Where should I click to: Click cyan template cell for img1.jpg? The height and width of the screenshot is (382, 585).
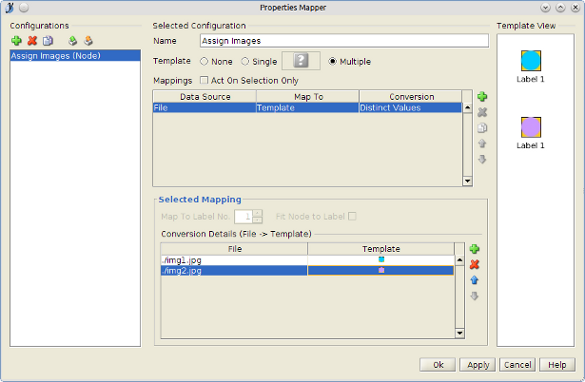point(381,260)
